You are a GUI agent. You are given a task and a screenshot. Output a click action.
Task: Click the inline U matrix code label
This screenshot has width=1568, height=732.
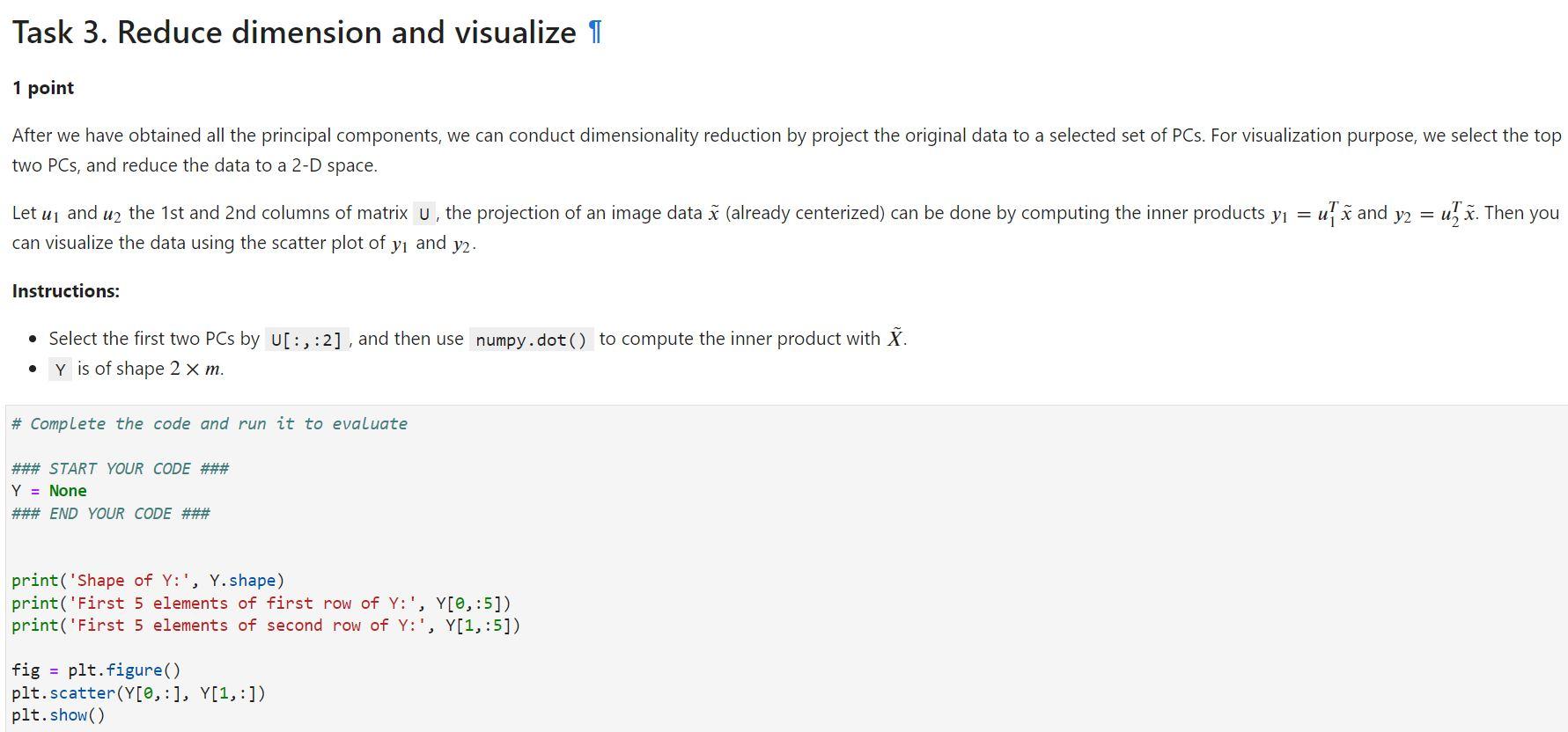pos(424,214)
